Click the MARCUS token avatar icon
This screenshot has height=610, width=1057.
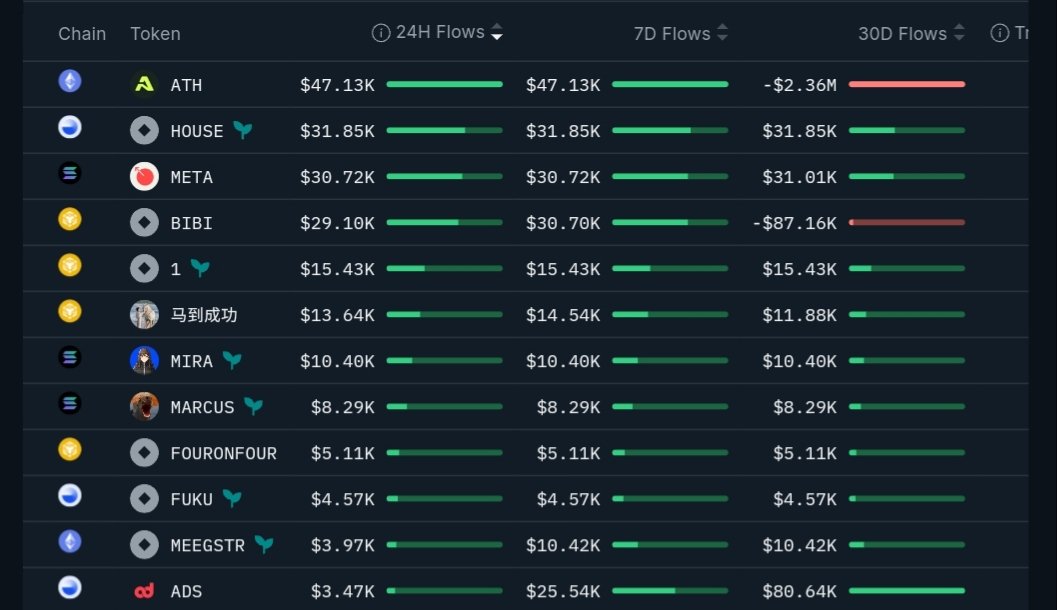[x=144, y=407]
